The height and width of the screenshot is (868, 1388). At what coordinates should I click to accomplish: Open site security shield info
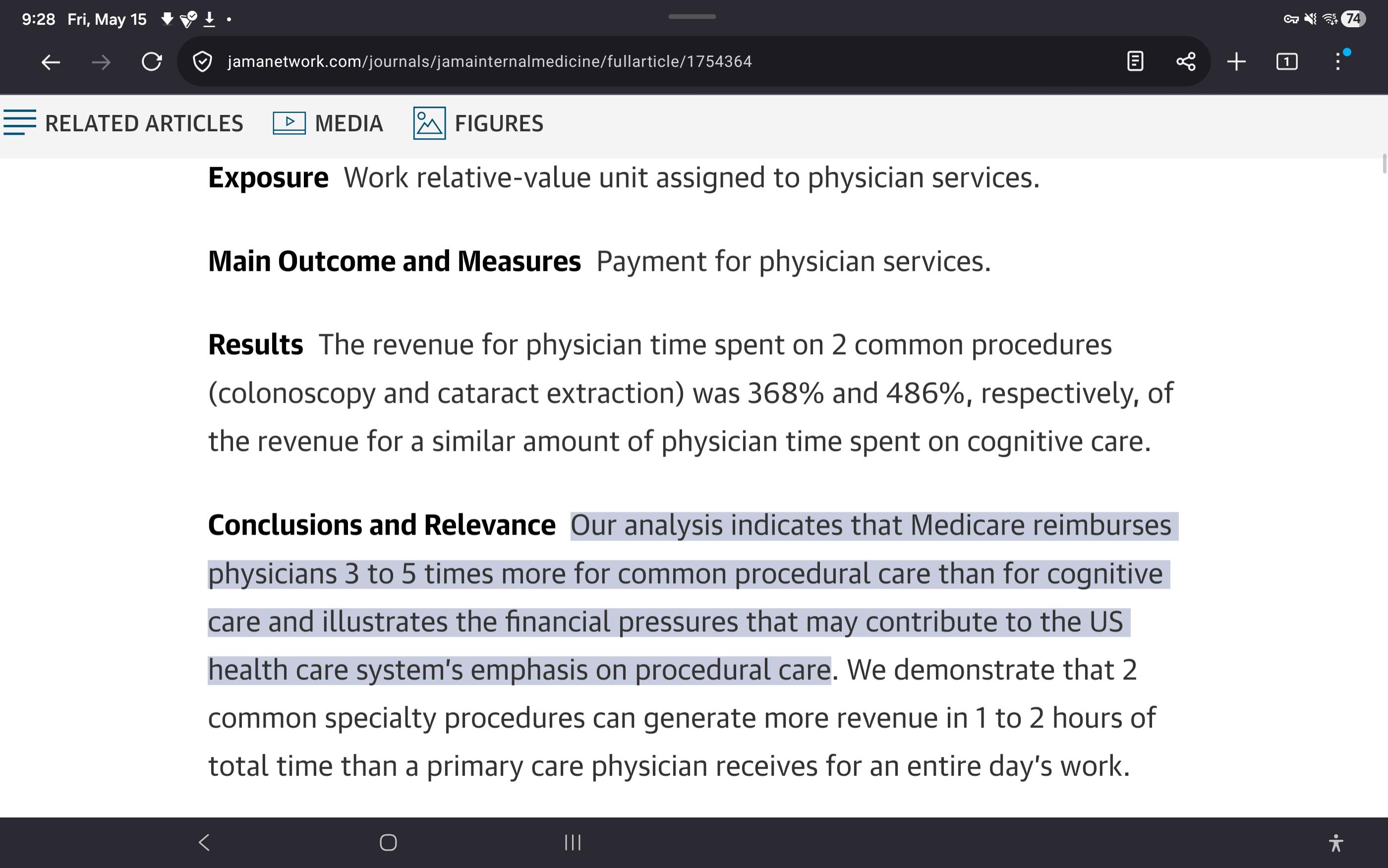pyautogui.click(x=202, y=61)
